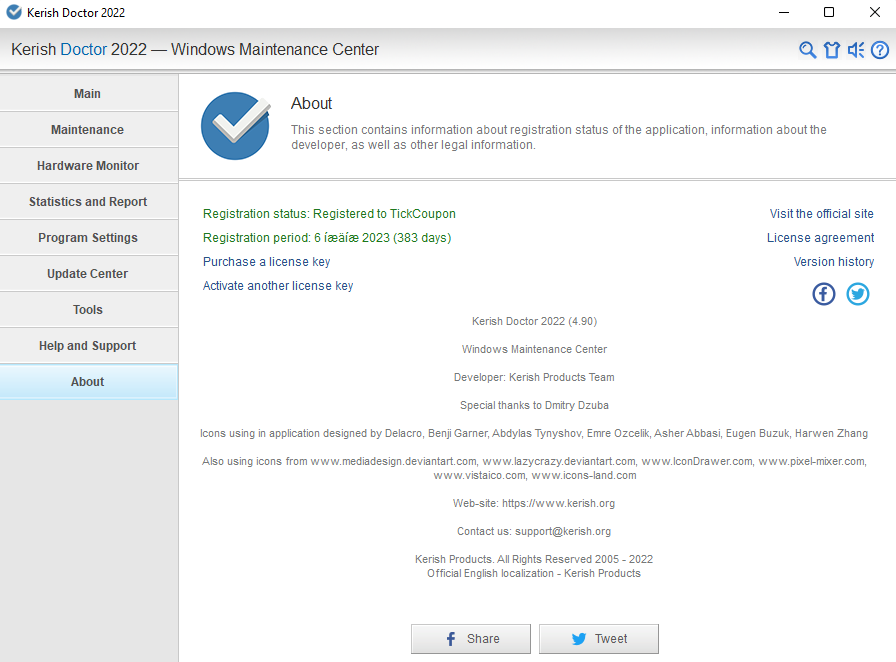
Task: Switch to Hardware Monitor
Action: point(89,165)
